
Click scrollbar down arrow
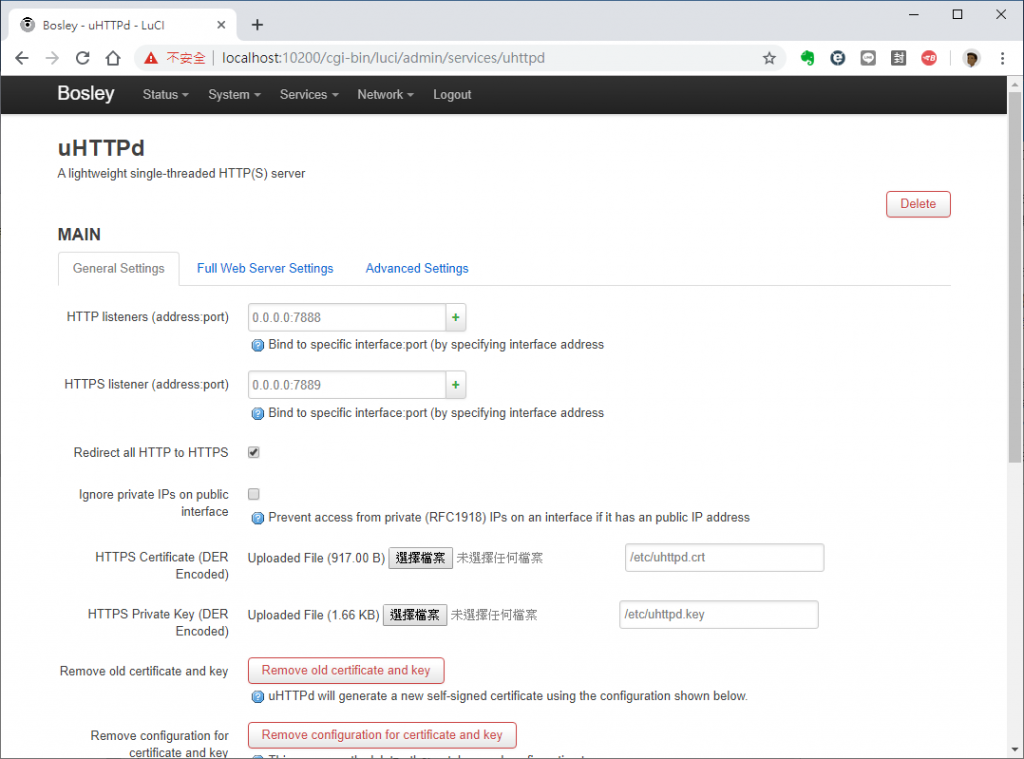click(x=1014, y=750)
